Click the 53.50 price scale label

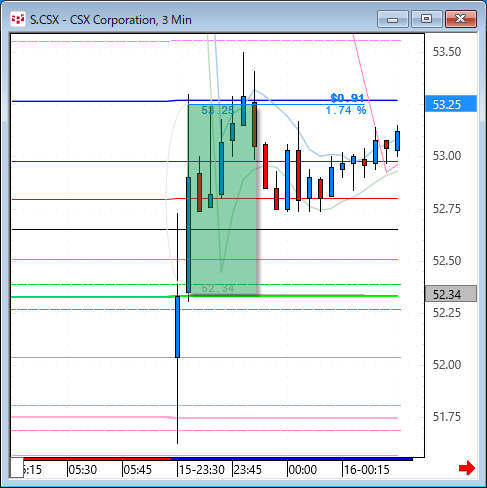[x=447, y=52]
